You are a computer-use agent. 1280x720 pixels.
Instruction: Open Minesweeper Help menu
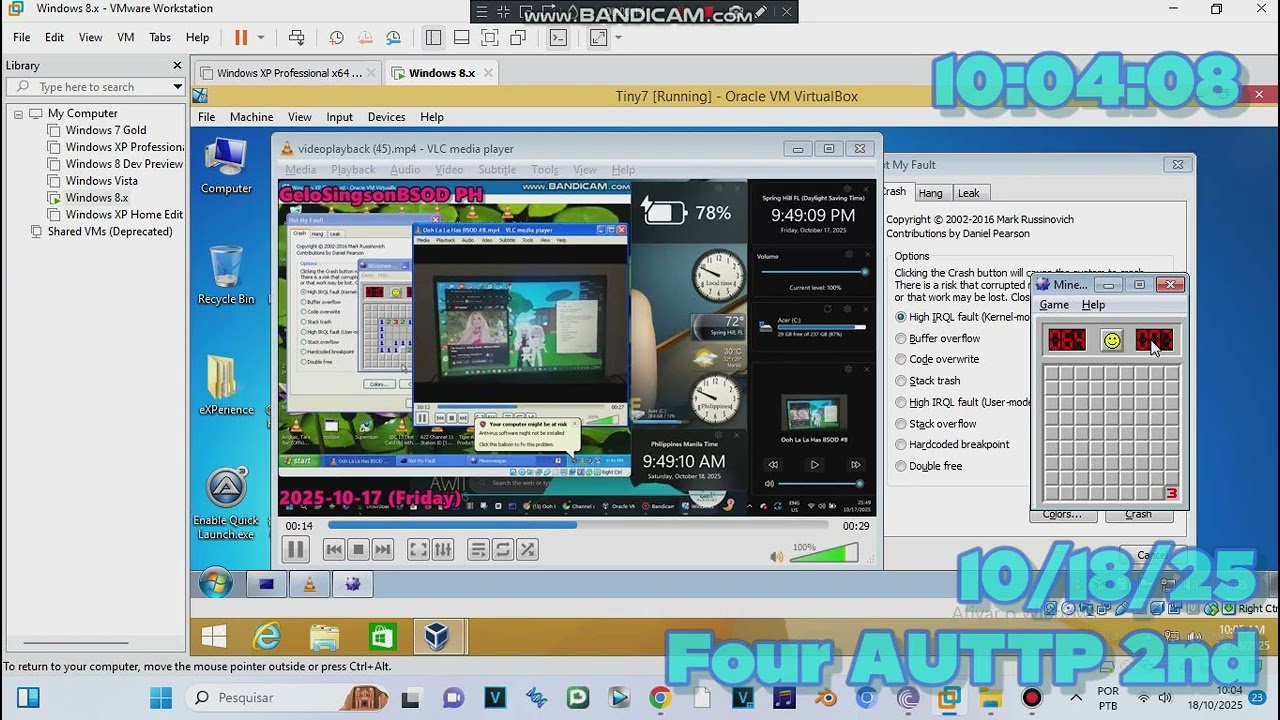[1094, 305]
